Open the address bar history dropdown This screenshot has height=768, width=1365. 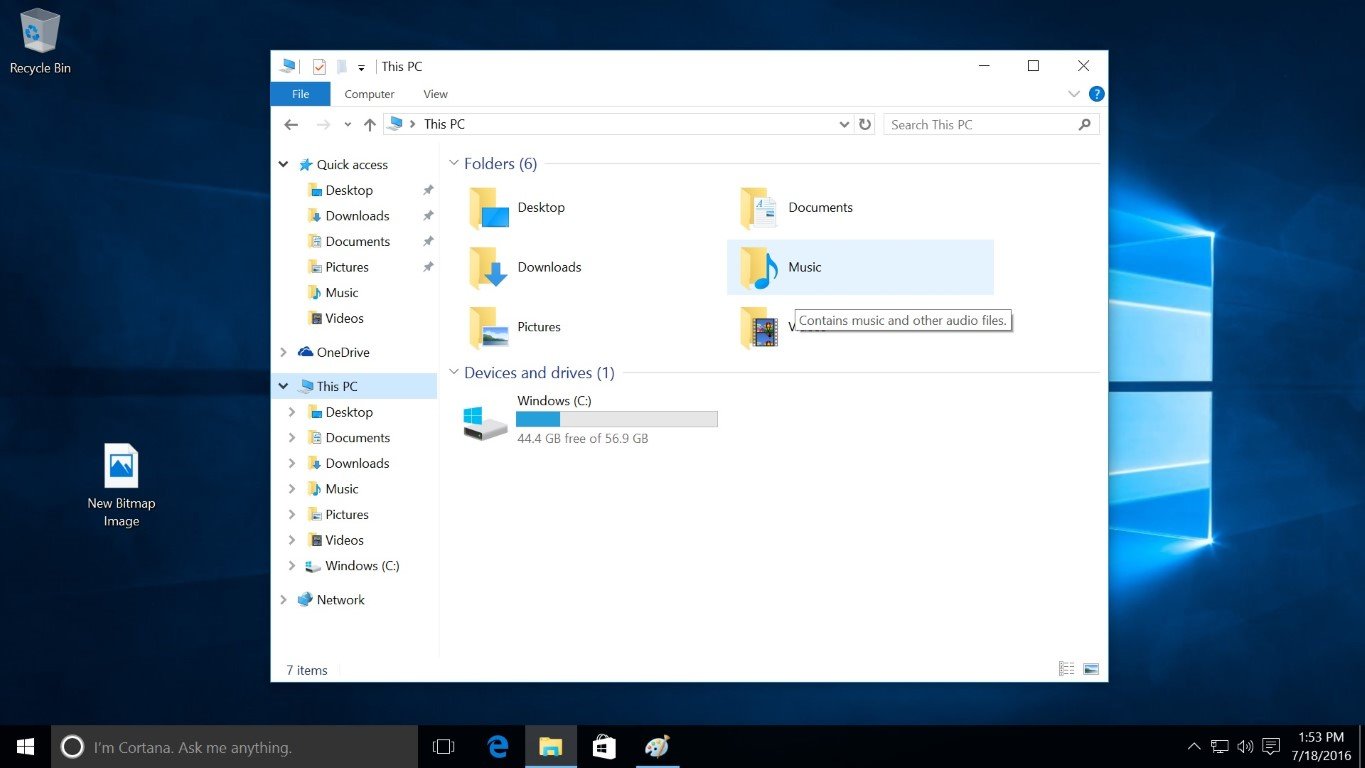click(x=844, y=125)
